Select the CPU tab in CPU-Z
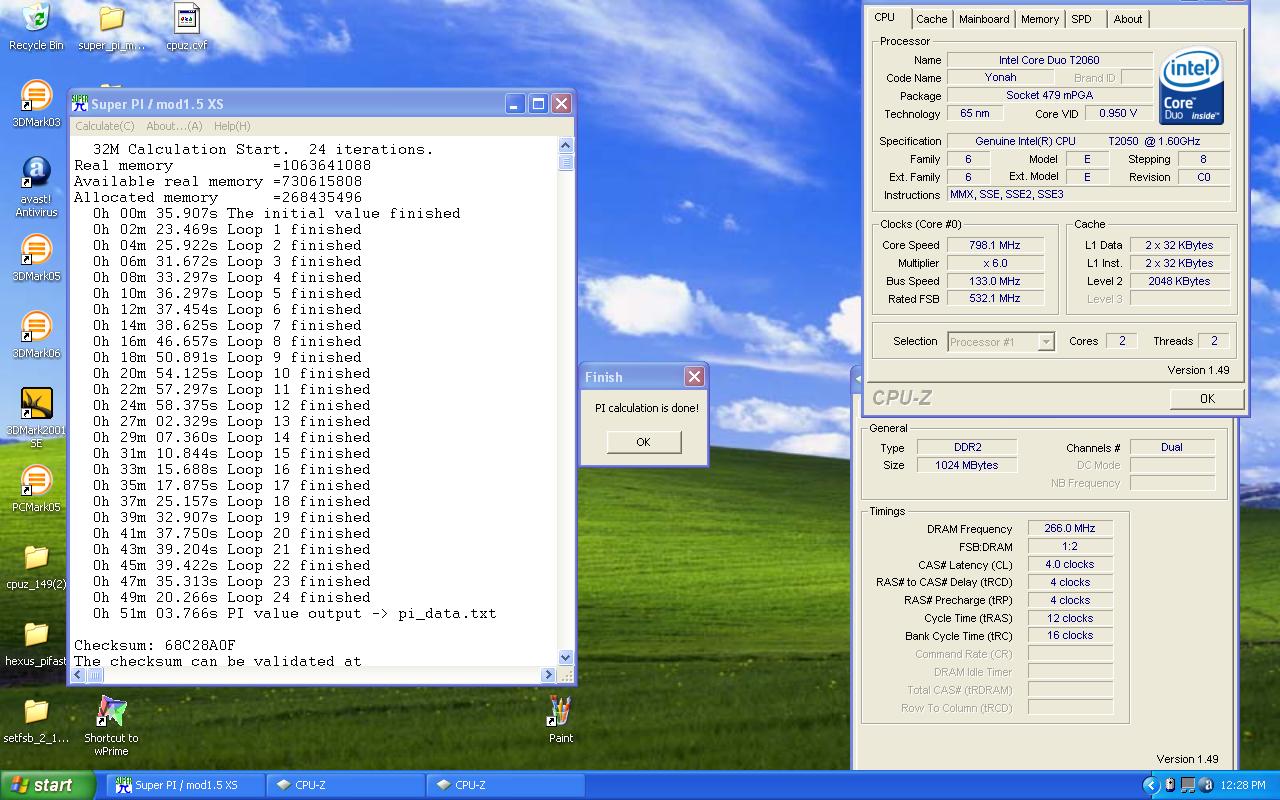 pos(884,17)
